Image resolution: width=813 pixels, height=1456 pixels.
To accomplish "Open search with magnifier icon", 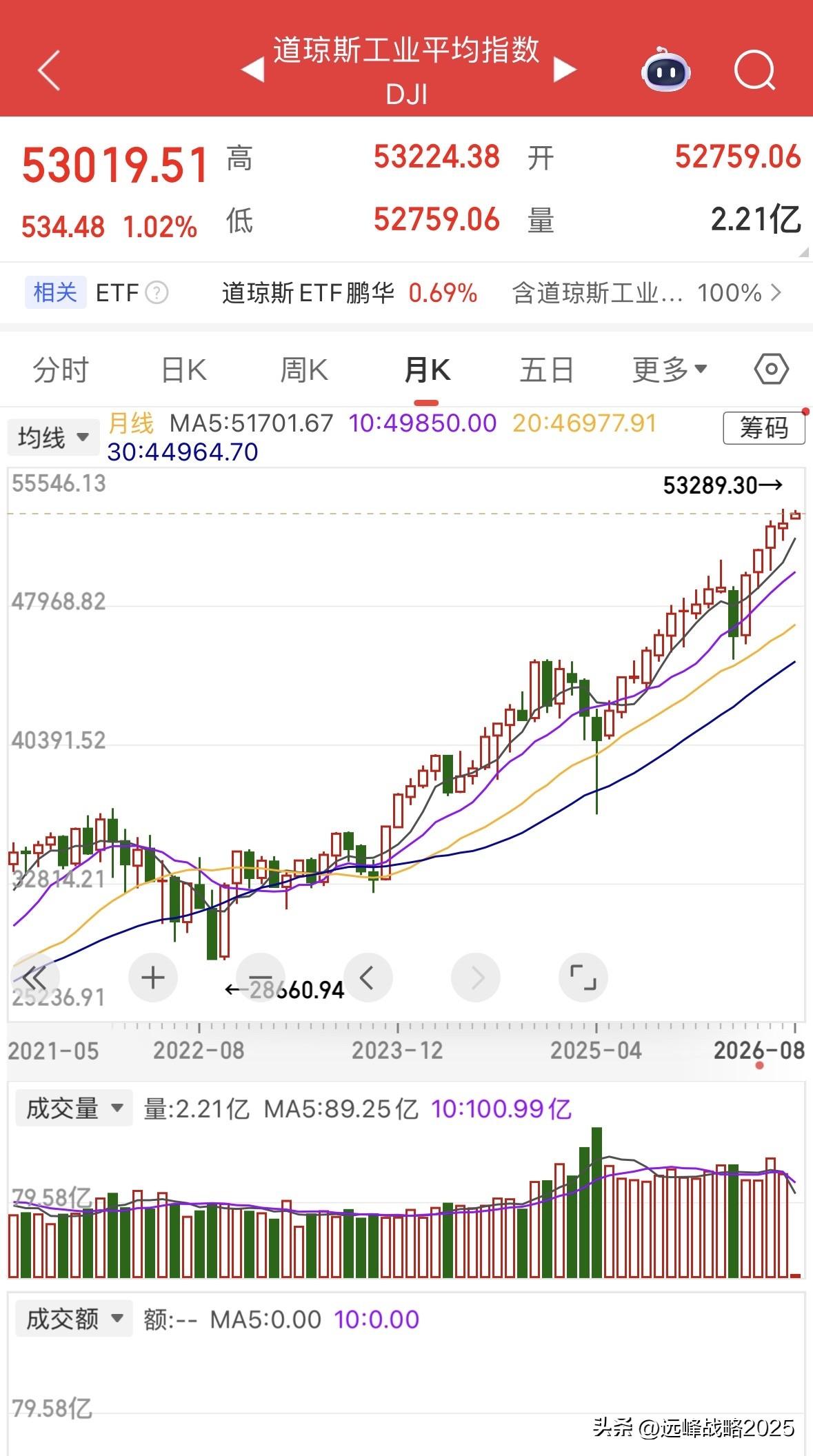I will [x=755, y=70].
